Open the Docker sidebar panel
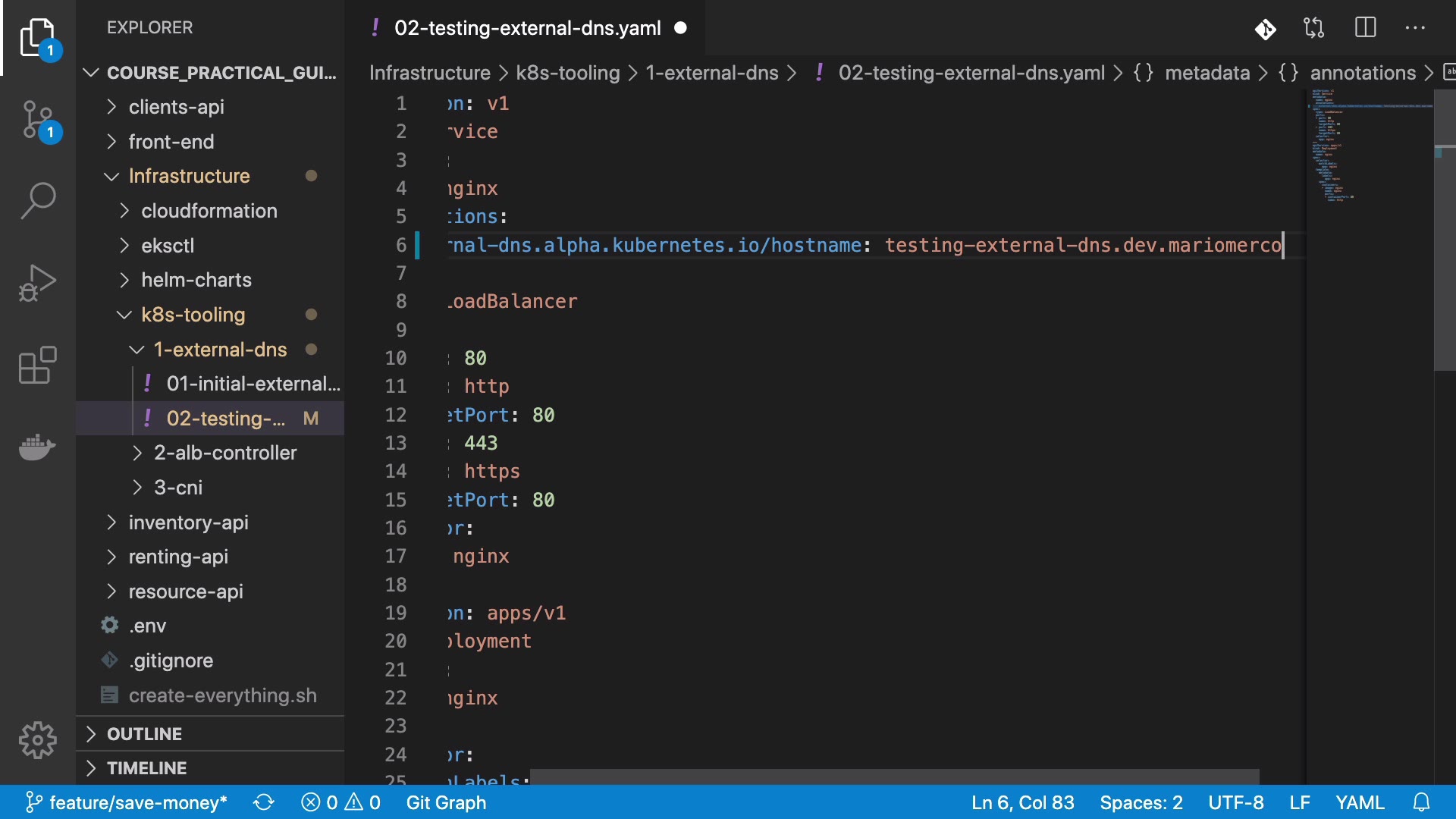 [38, 447]
